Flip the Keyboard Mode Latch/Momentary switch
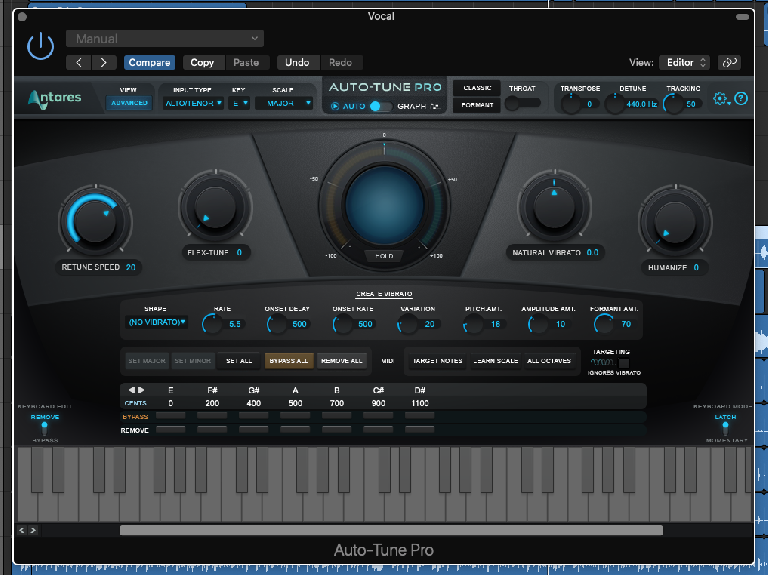The height and width of the screenshot is (575, 768). coord(725,428)
